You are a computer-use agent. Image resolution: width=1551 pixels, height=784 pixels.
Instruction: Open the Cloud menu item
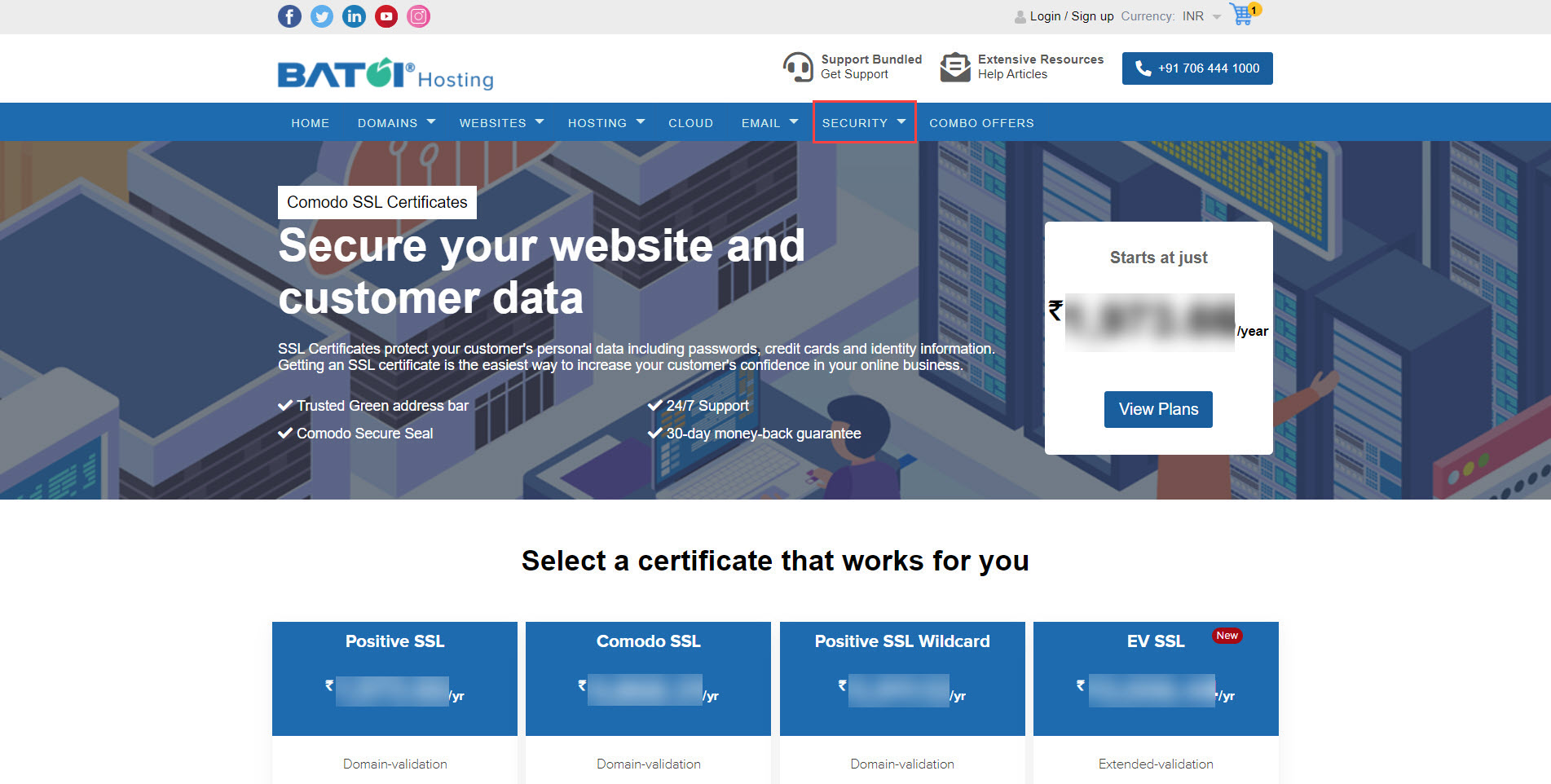pyautogui.click(x=691, y=123)
